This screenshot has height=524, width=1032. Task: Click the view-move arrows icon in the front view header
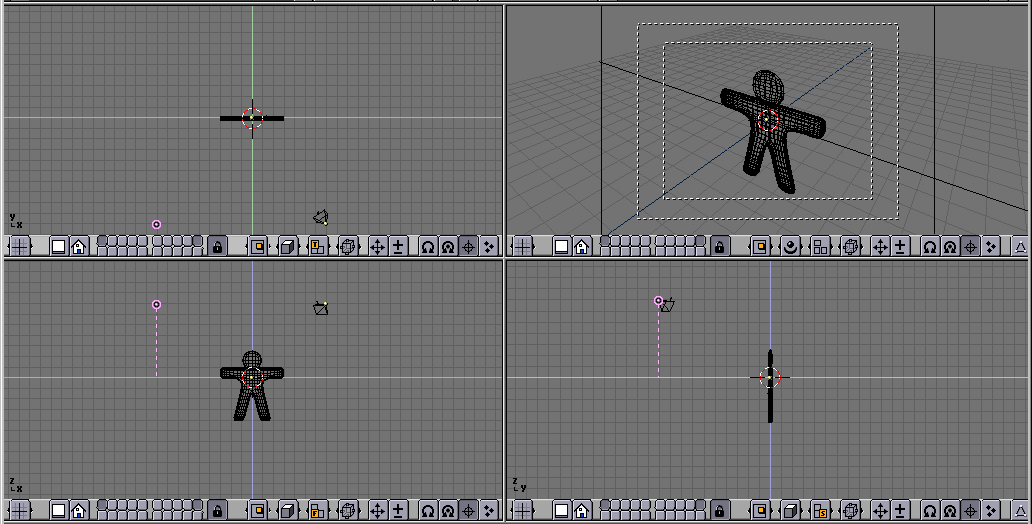pyautogui.click(x=377, y=511)
